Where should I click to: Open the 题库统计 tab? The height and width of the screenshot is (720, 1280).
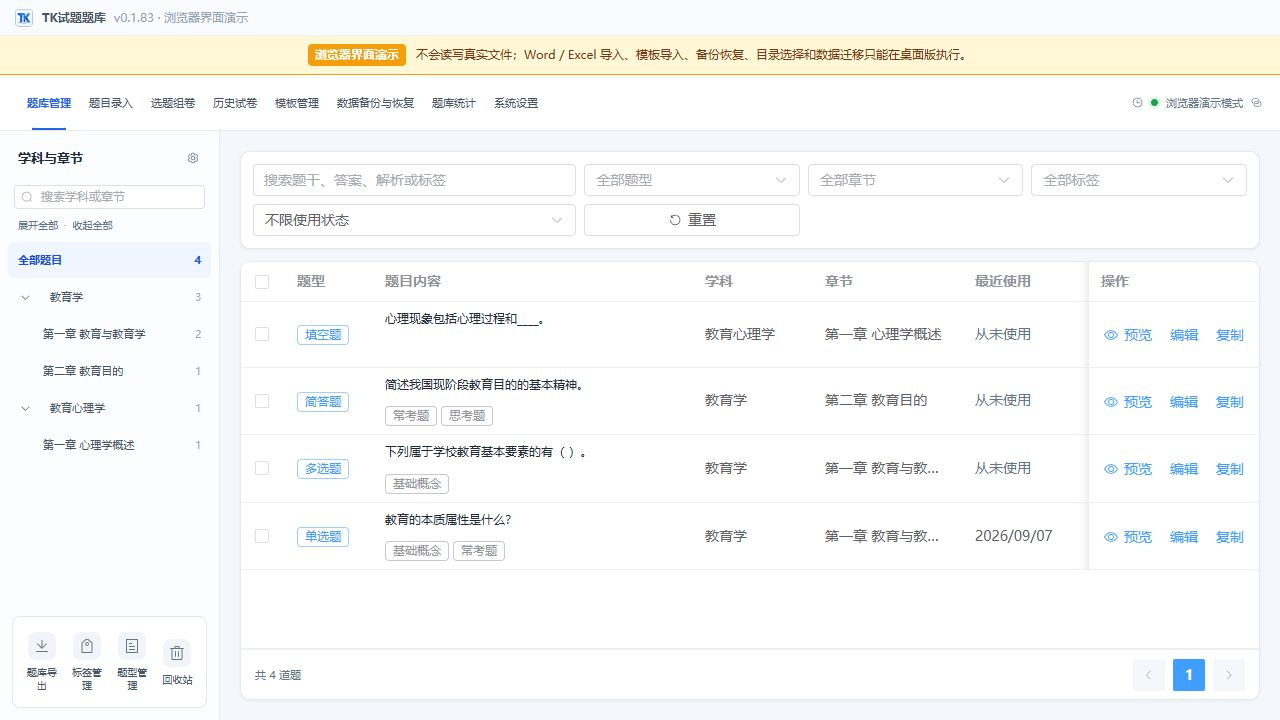pos(454,103)
